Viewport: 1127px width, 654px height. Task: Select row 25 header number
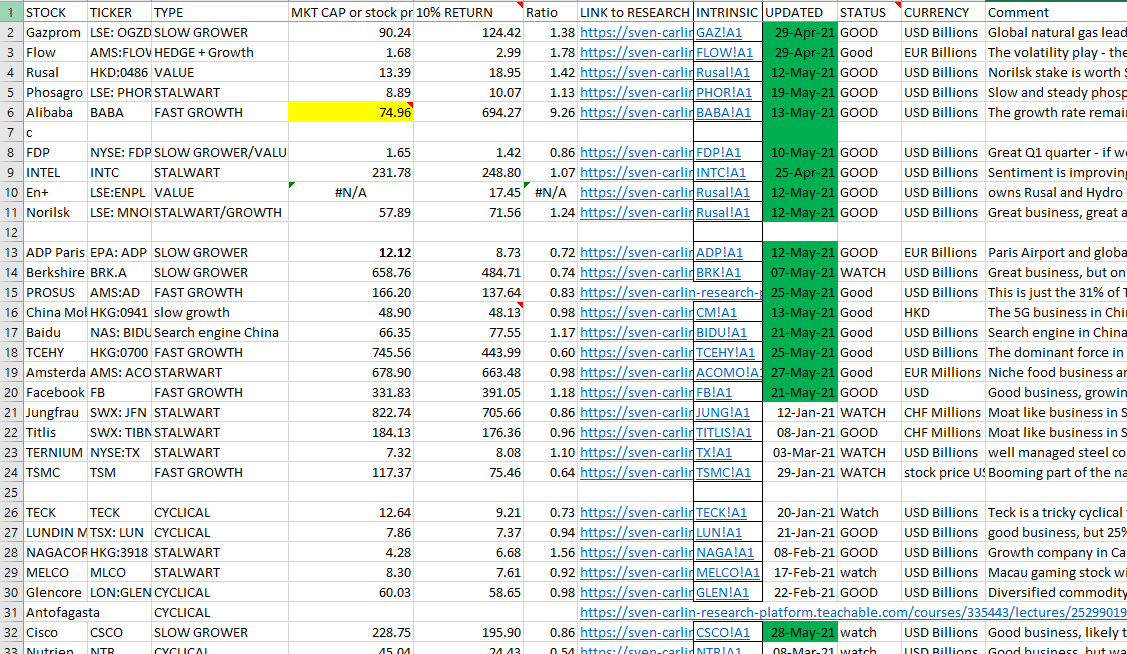11,492
